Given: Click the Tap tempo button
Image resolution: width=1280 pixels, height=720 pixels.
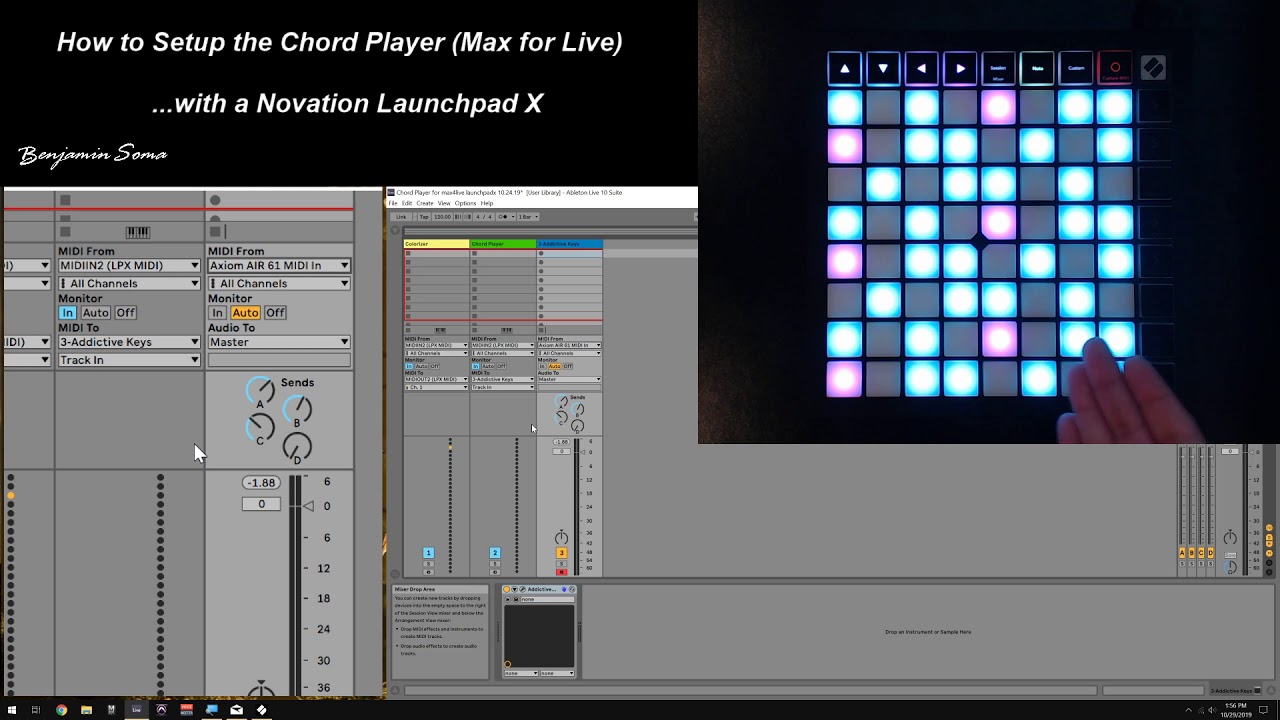Looking at the screenshot, I should pos(424,217).
